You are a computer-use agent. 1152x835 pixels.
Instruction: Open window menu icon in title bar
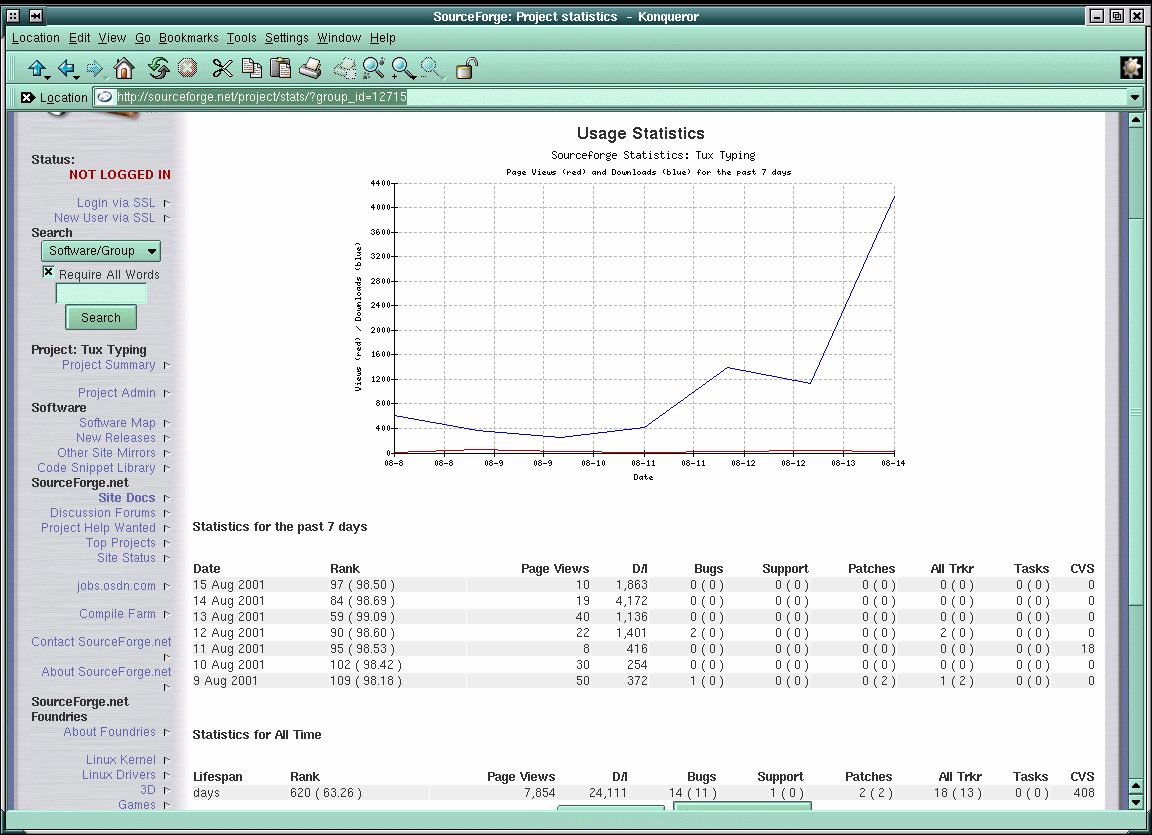click(x=12, y=15)
